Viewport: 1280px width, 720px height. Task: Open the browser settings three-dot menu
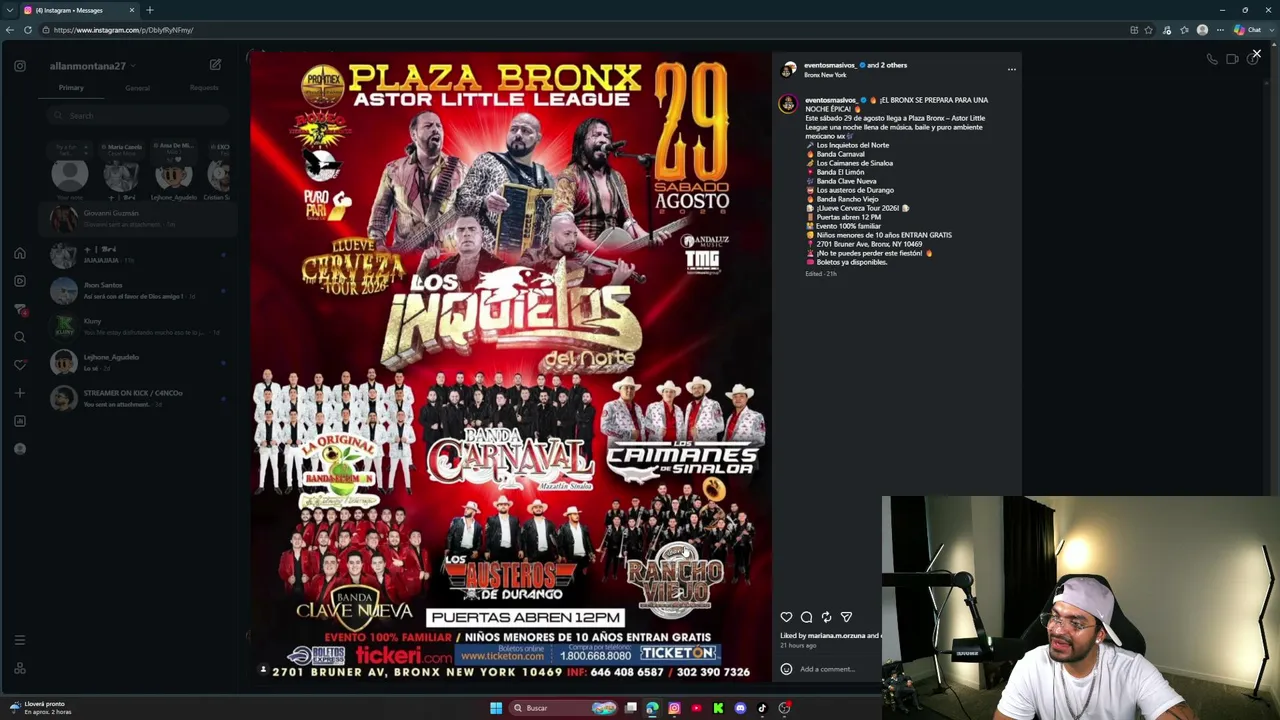click(x=1220, y=30)
